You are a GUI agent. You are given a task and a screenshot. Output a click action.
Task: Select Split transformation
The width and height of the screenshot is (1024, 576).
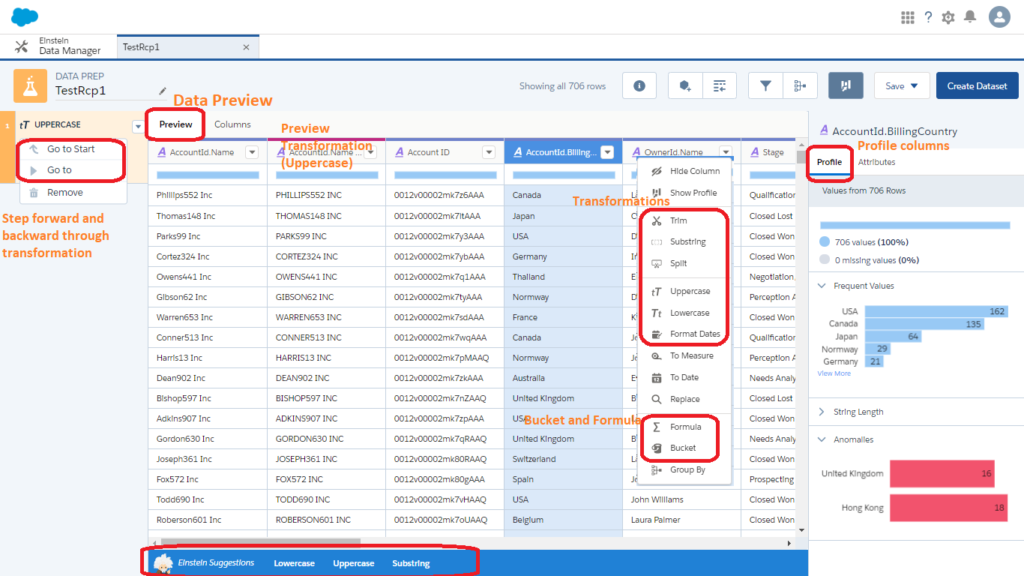click(x=685, y=263)
